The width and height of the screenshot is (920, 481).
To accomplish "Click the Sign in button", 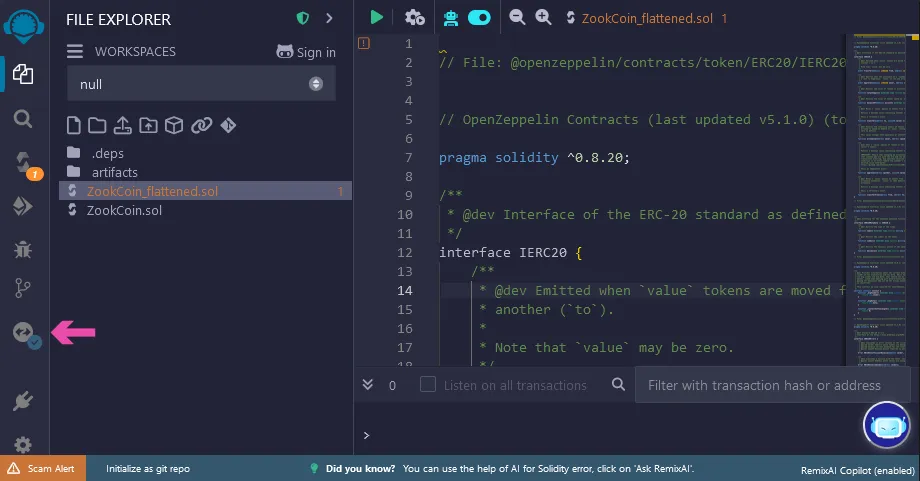I will (306, 52).
